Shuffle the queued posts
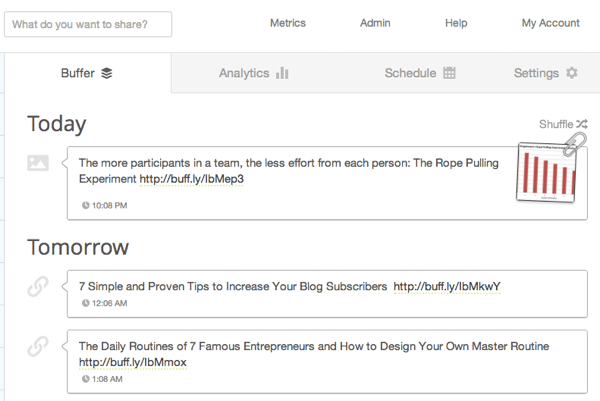The height and width of the screenshot is (401, 600). click(563, 124)
